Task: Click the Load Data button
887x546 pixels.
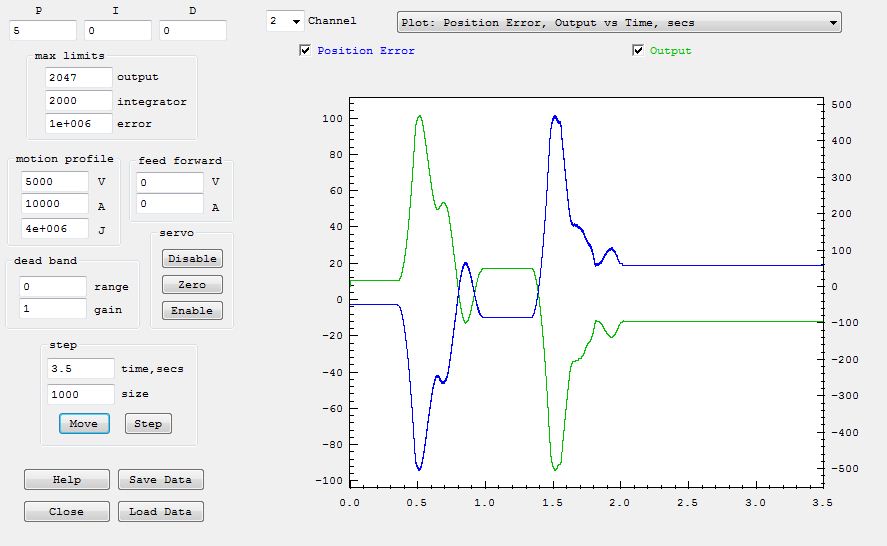Action: 160,512
